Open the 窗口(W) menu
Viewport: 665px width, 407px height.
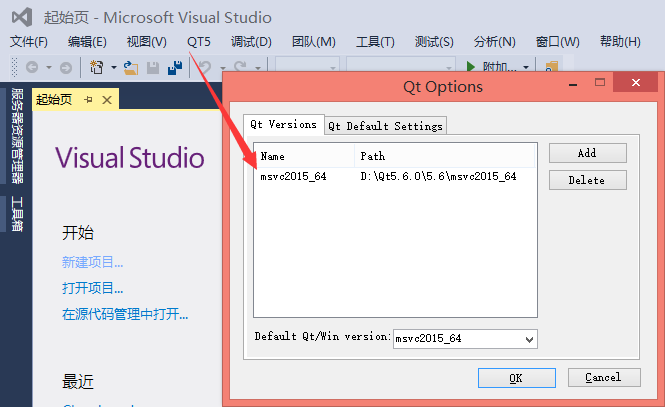coord(558,42)
